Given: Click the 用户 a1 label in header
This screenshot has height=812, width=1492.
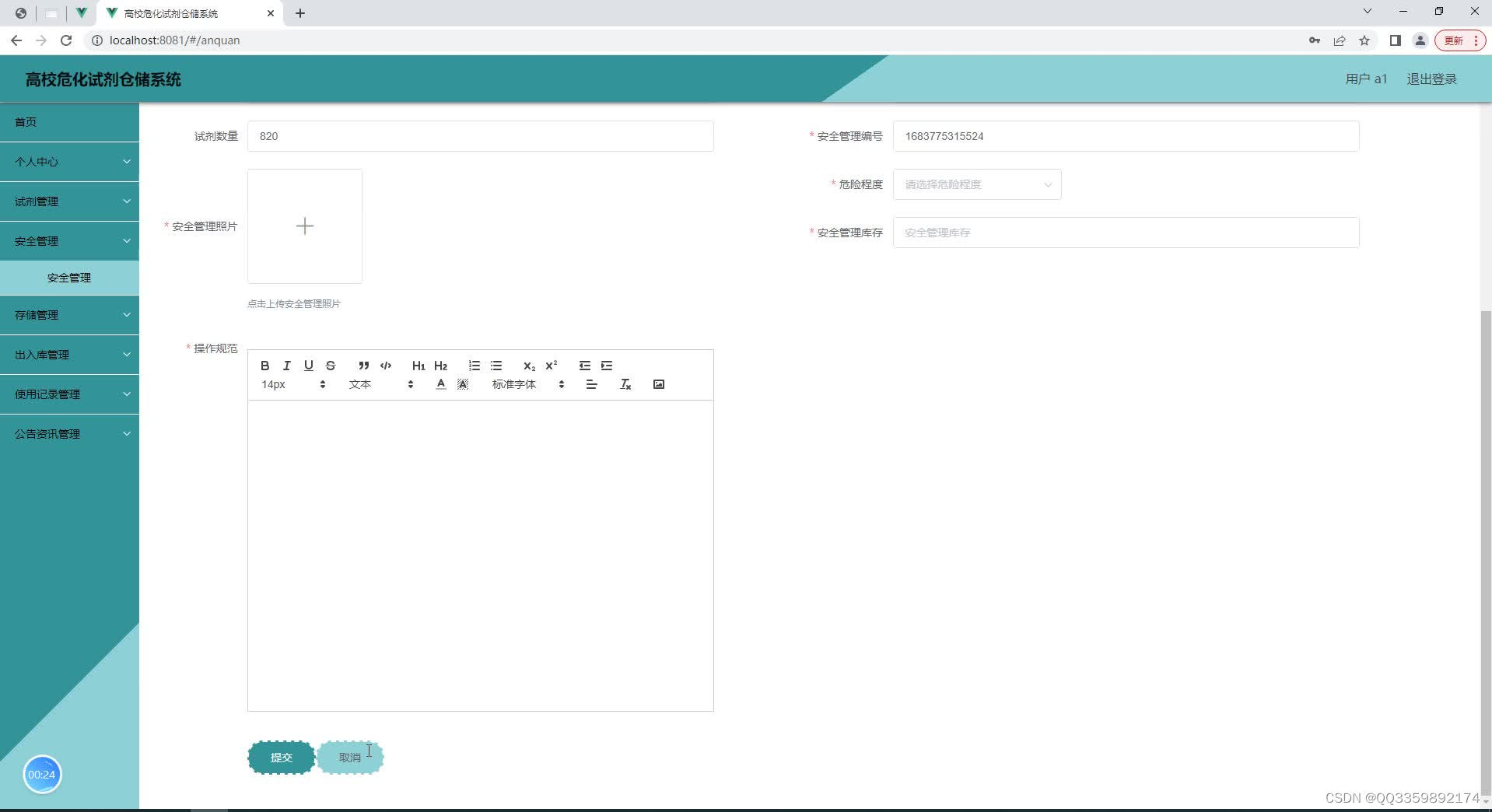Looking at the screenshot, I should click(1366, 79).
